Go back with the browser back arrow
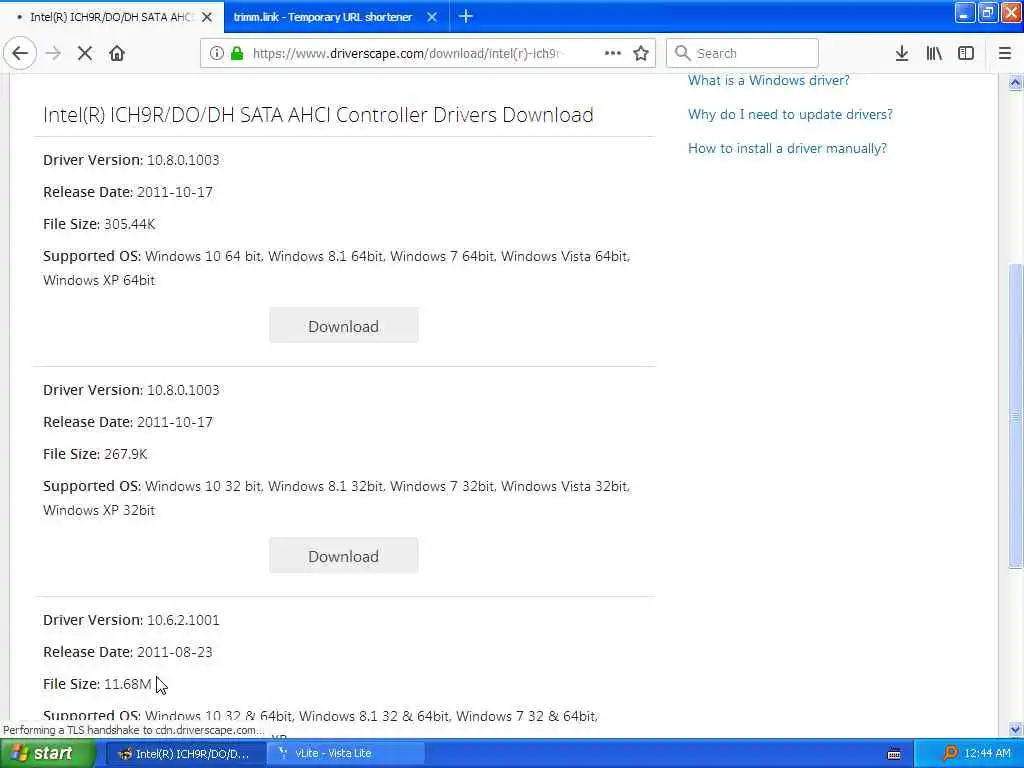Image resolution: width=1024 pixels, height=768 pixels. pos(20,54)
